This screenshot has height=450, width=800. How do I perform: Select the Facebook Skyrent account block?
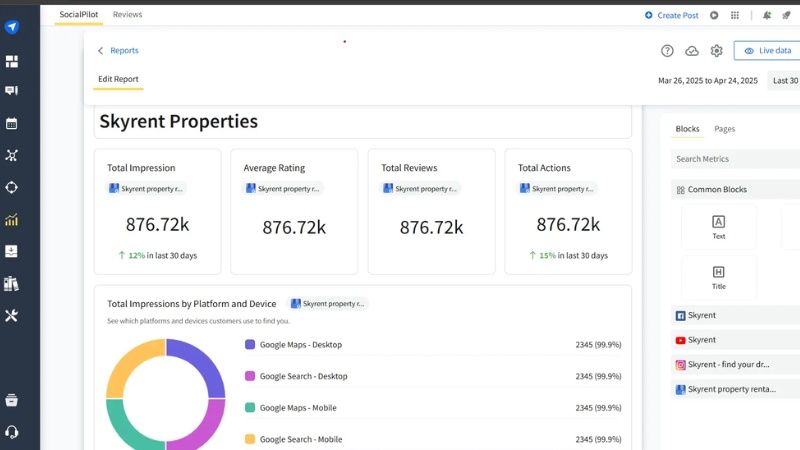736,315
